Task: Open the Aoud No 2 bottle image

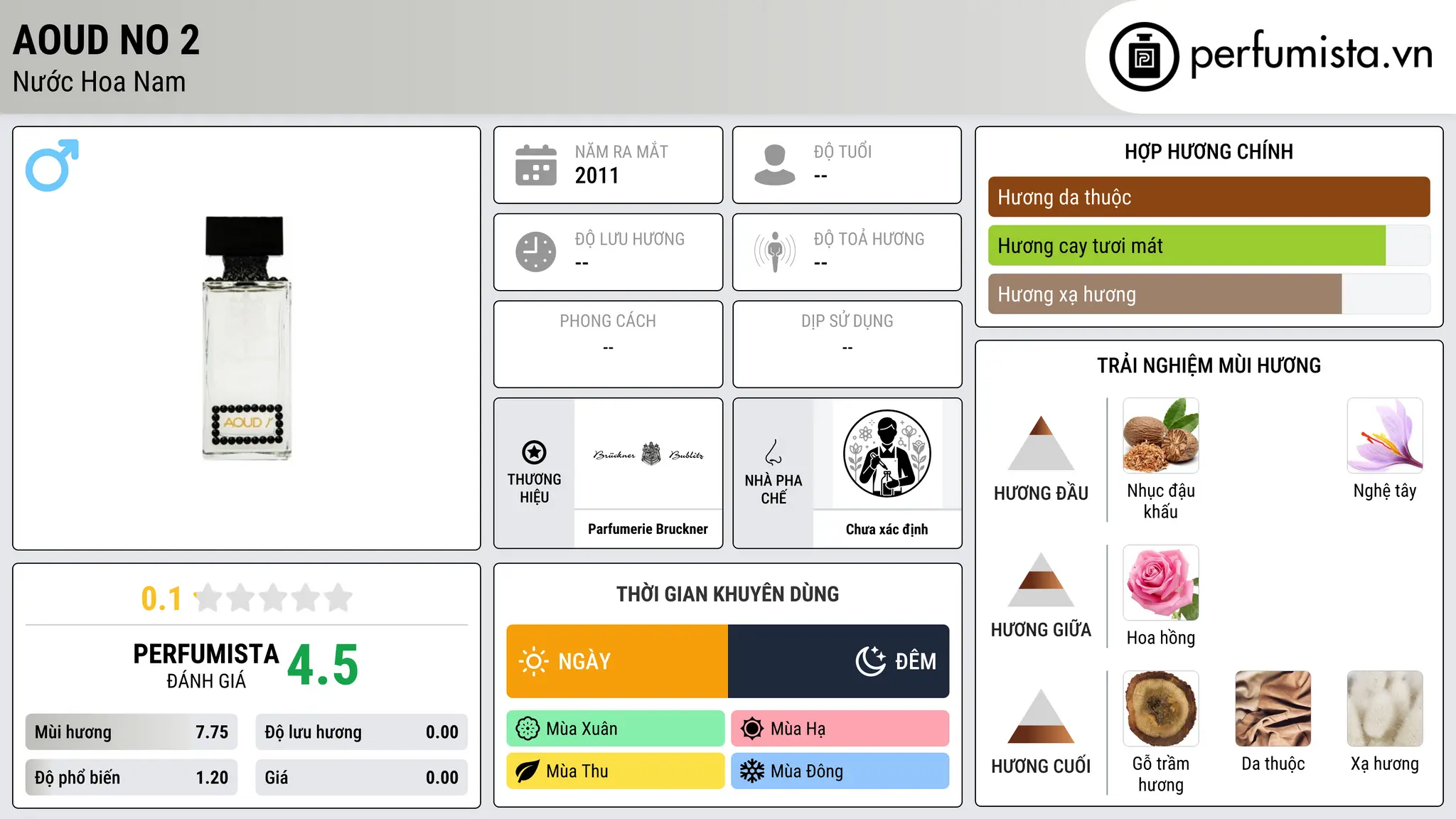Action: (x=247, y=338)
